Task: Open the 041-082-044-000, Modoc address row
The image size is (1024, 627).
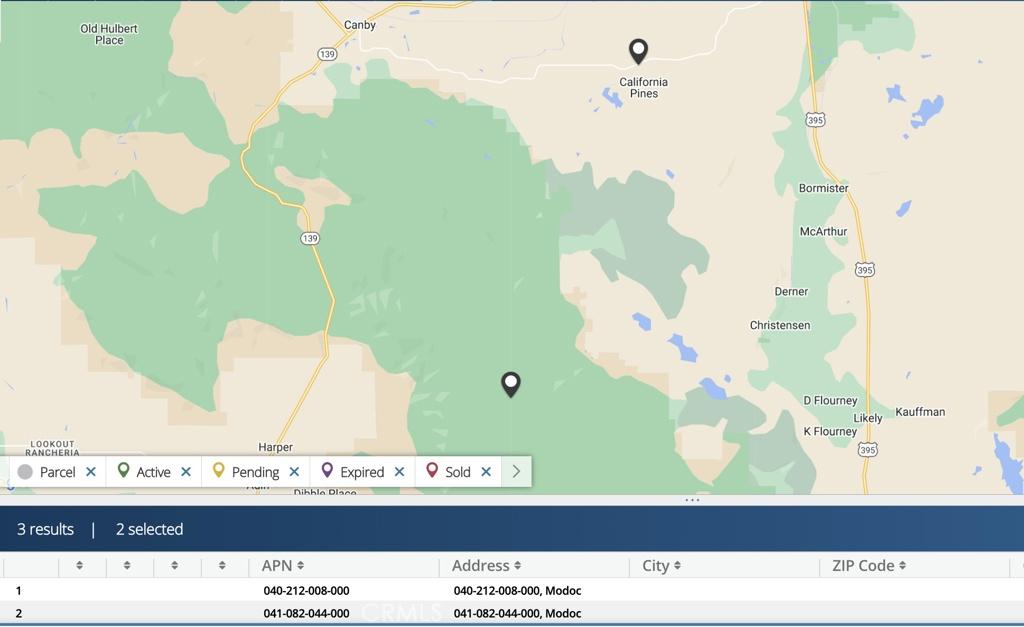Action: click(x=517, y=613)
